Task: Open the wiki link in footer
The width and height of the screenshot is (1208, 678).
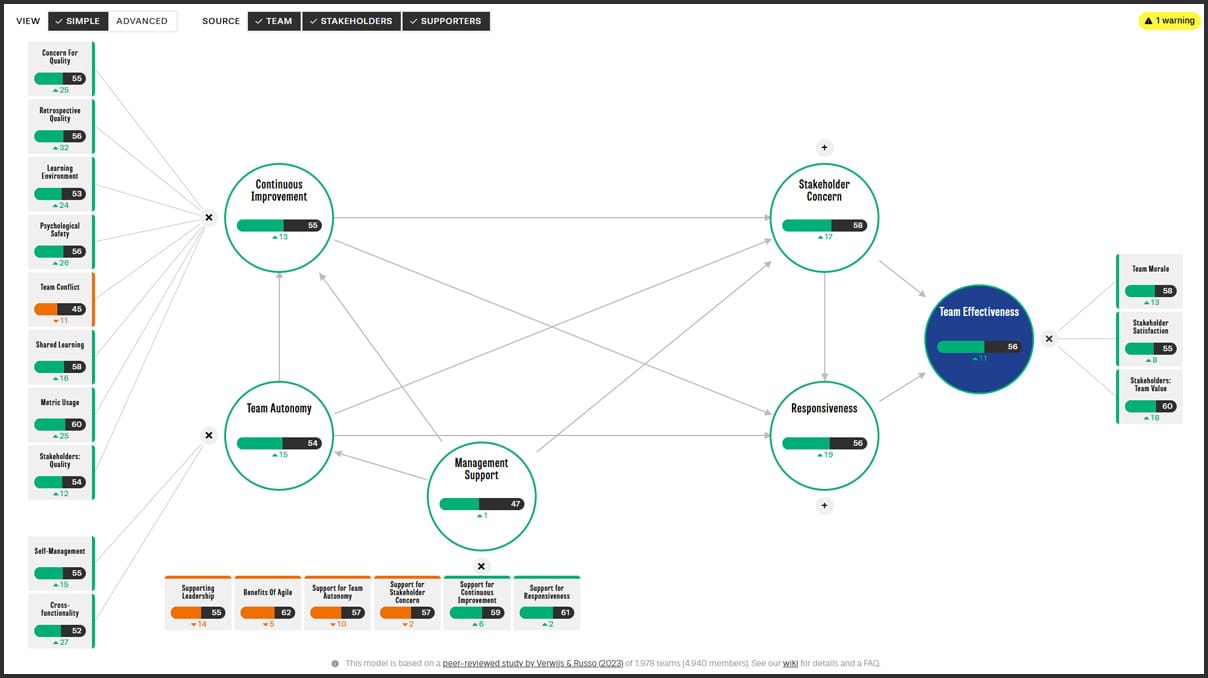Action: point(790,663)
